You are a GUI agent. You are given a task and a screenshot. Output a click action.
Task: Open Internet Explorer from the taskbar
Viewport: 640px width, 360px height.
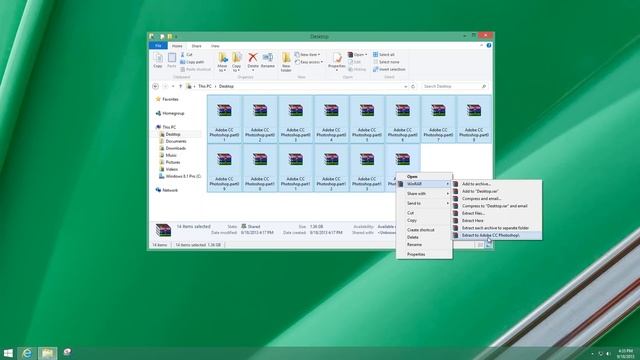(27, 353)
